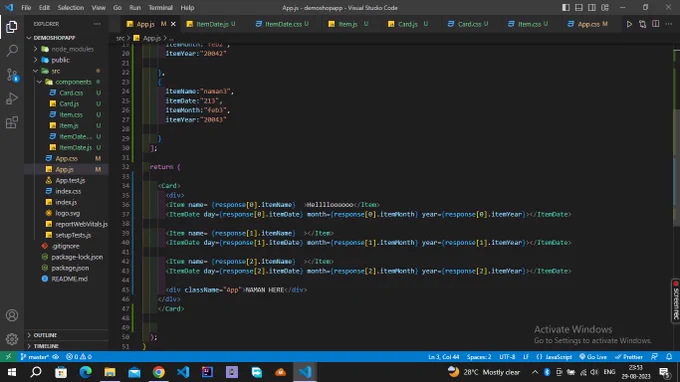
Task: Open Microsoft Edge from taskbar
Action: [x=85, y=372]
